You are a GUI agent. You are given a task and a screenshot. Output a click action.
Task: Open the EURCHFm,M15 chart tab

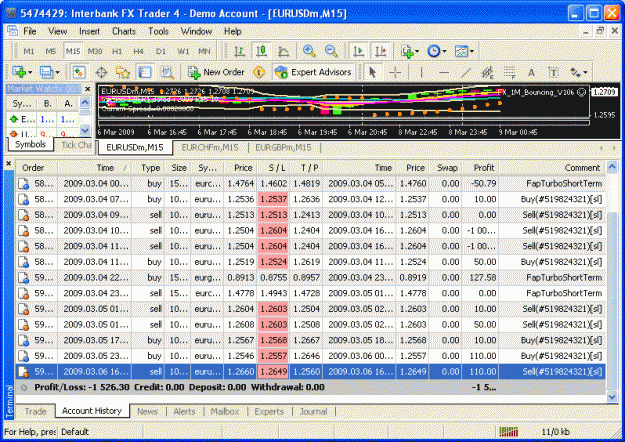pos(210,147)
